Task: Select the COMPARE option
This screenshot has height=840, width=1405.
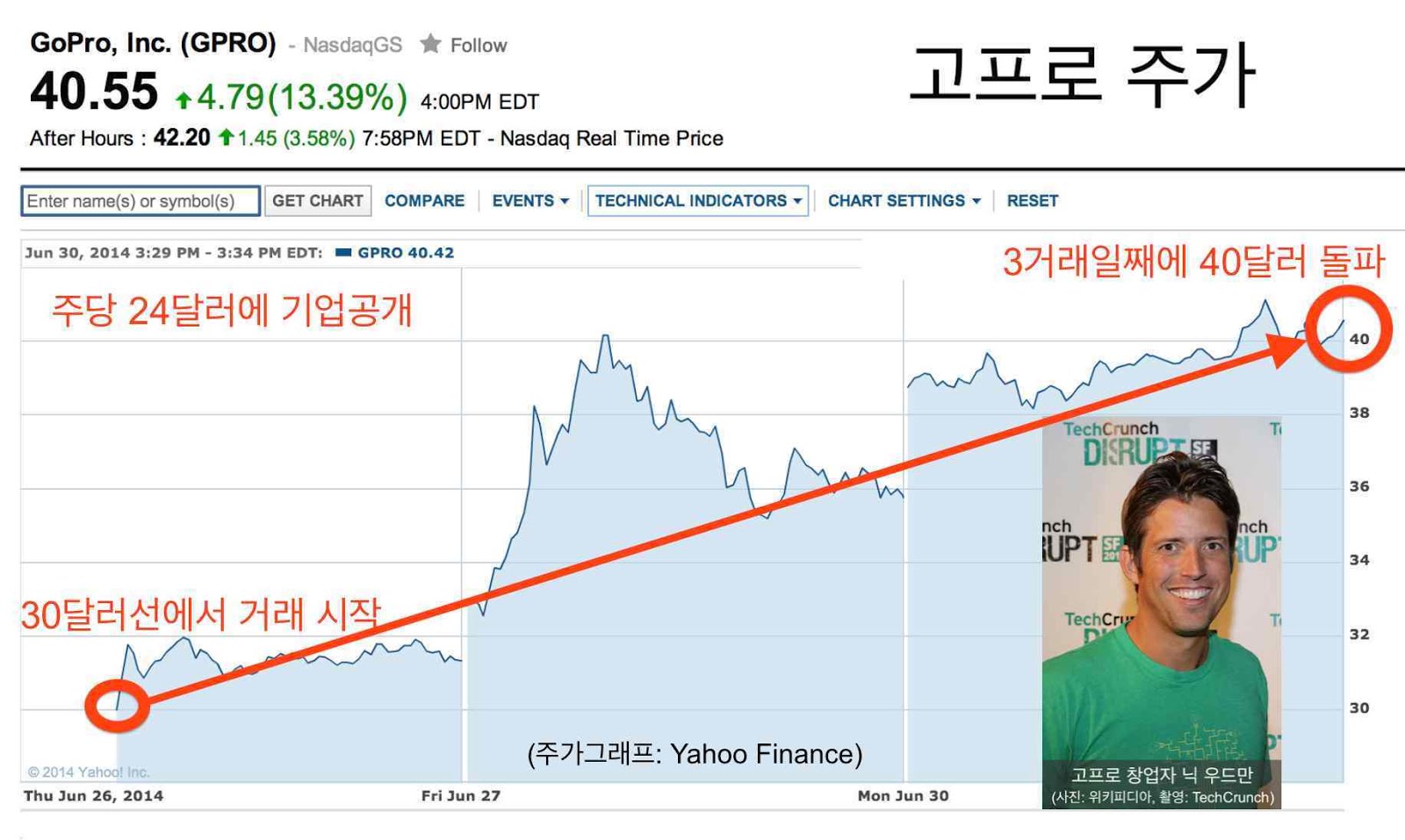Action: [424, 201]
